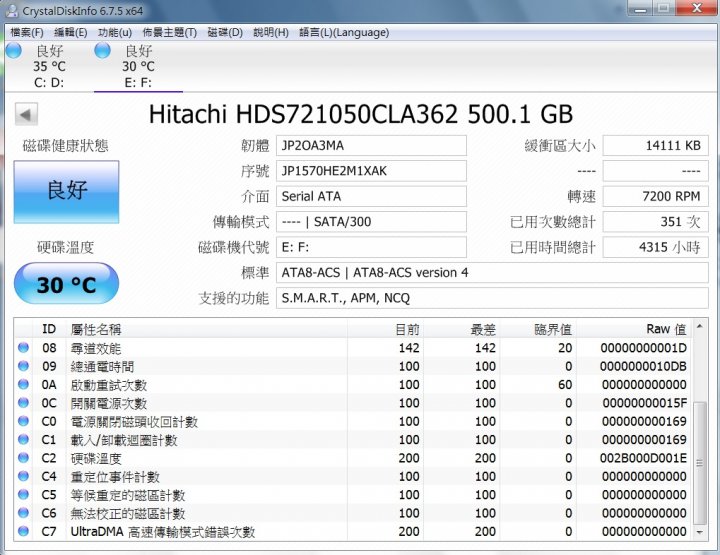
Task: Click status orb of attribute 09 row
Action: pos(23,366)
